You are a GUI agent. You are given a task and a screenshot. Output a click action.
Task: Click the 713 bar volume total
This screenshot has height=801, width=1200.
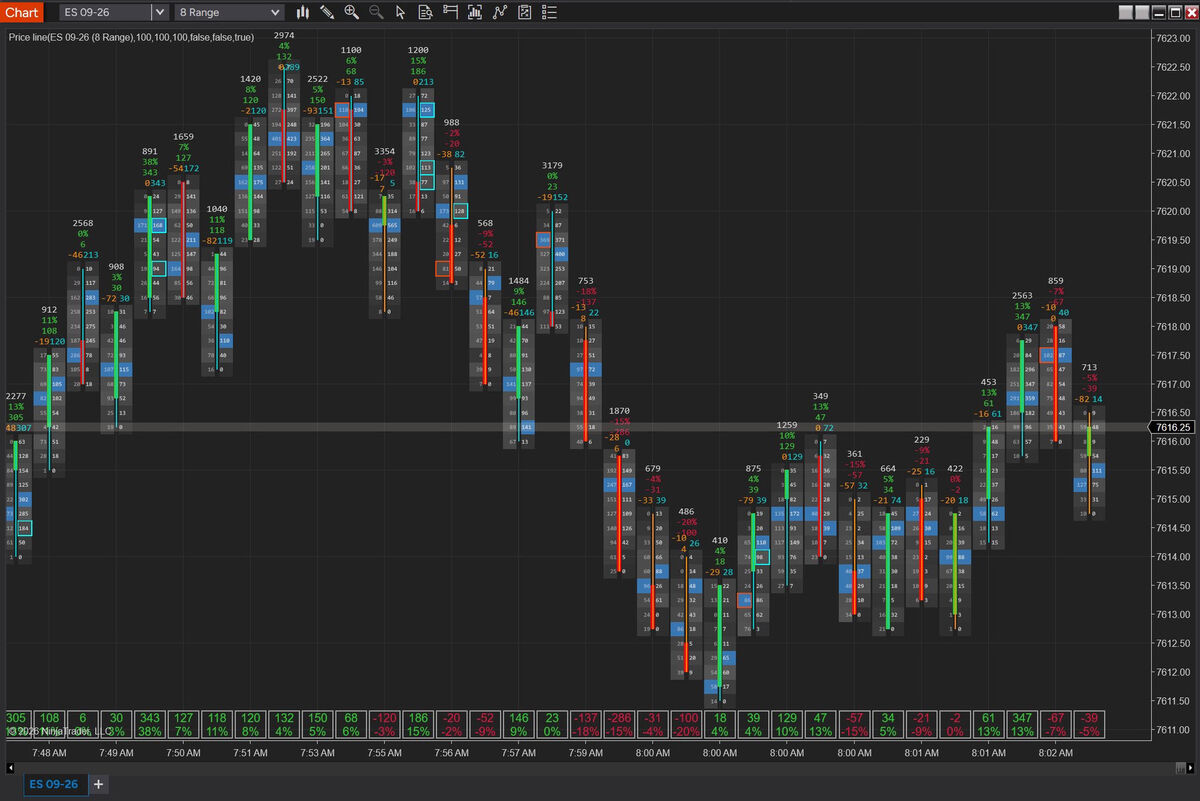click(x=1089, y=367)
